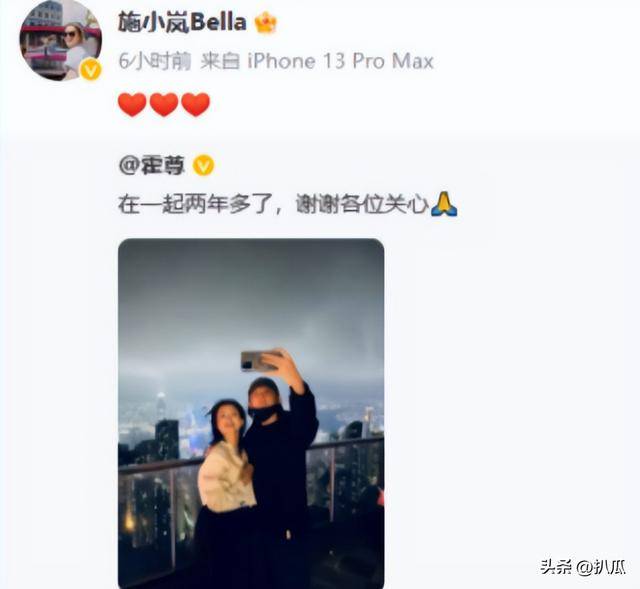Screen dimensions: 640x589
Task: Open the @霍尊 mention link
Action: pos(152,165)
